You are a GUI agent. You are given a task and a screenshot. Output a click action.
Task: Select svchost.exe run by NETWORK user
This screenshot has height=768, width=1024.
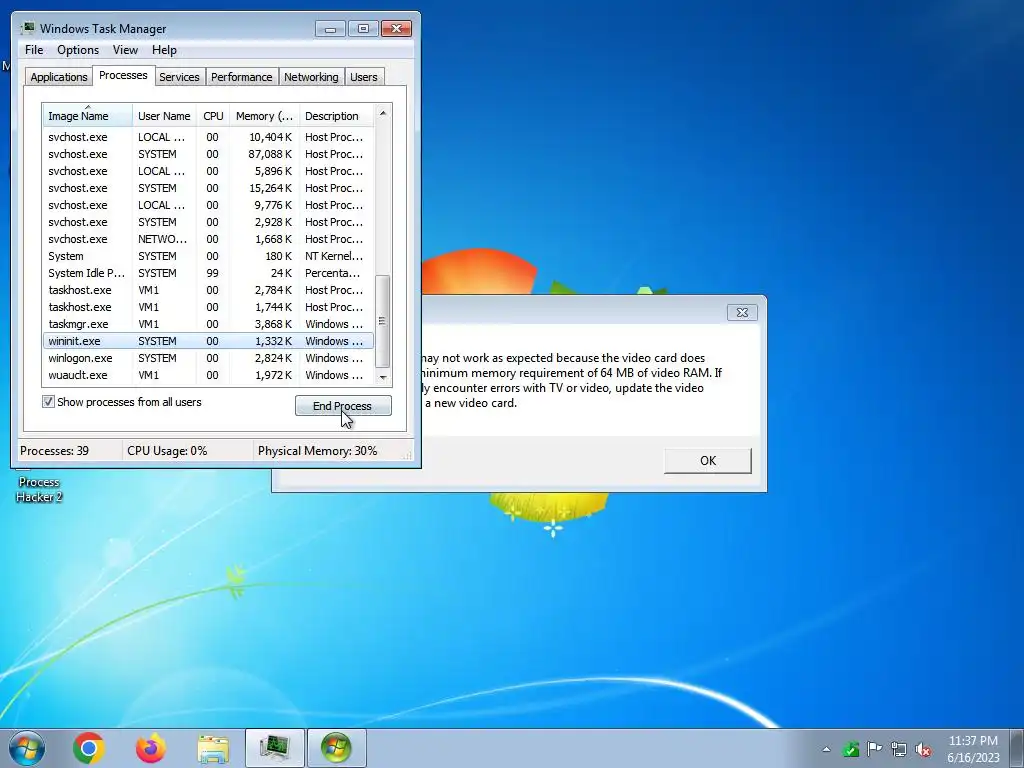click(208, 239)
